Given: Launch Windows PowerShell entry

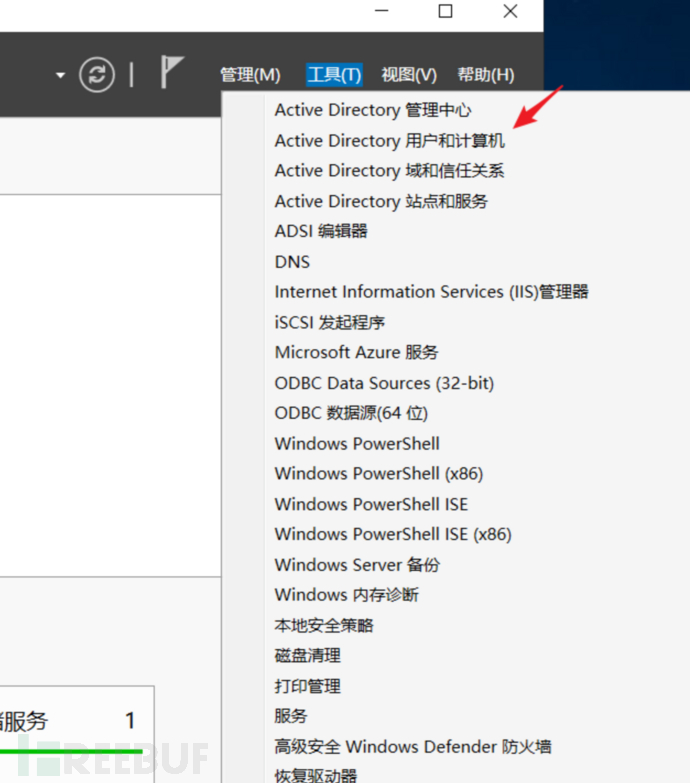Looking at the screenshot, I should tap(357, 443).
